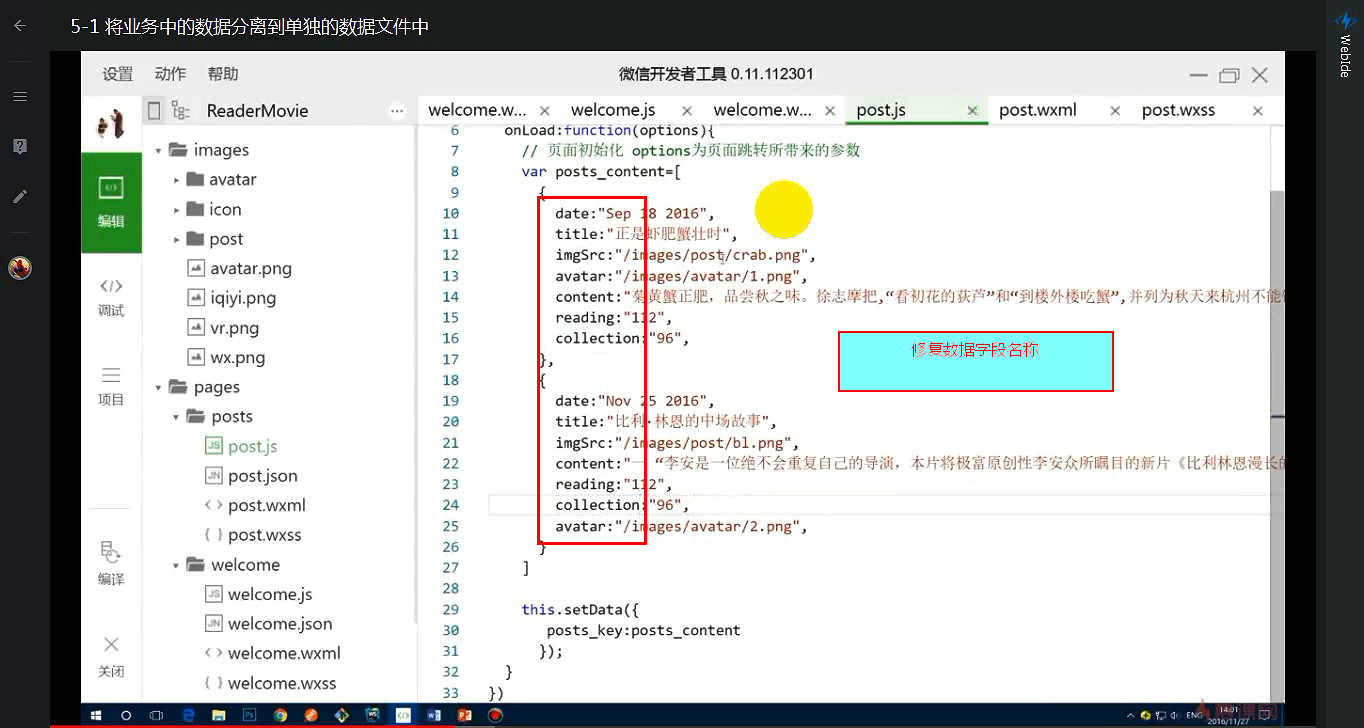This screenshot has width=1364, height=728.
Task: Collapse the images folder
Action: 158,150
